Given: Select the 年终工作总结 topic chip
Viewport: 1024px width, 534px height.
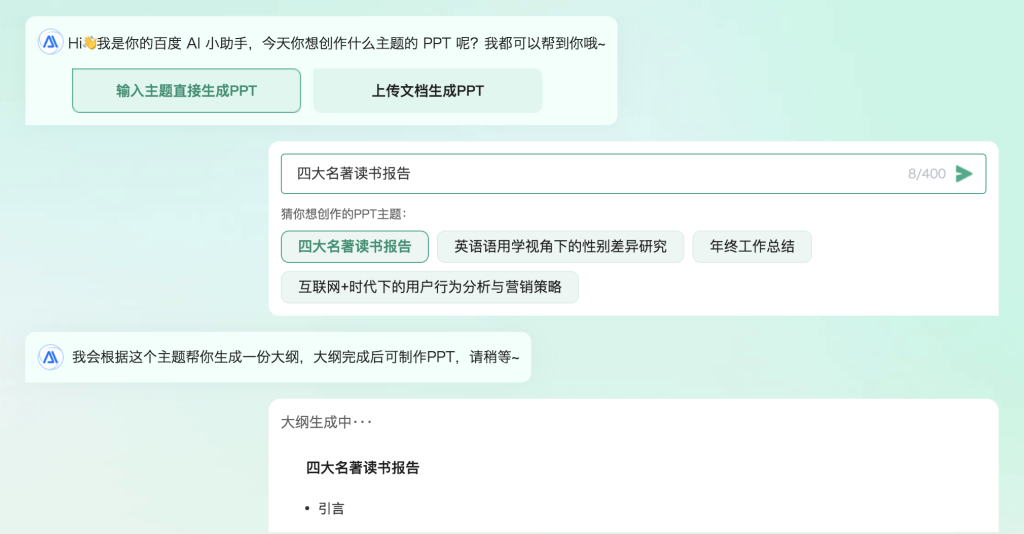Looking at the screenshot, I should pos(752,247).
